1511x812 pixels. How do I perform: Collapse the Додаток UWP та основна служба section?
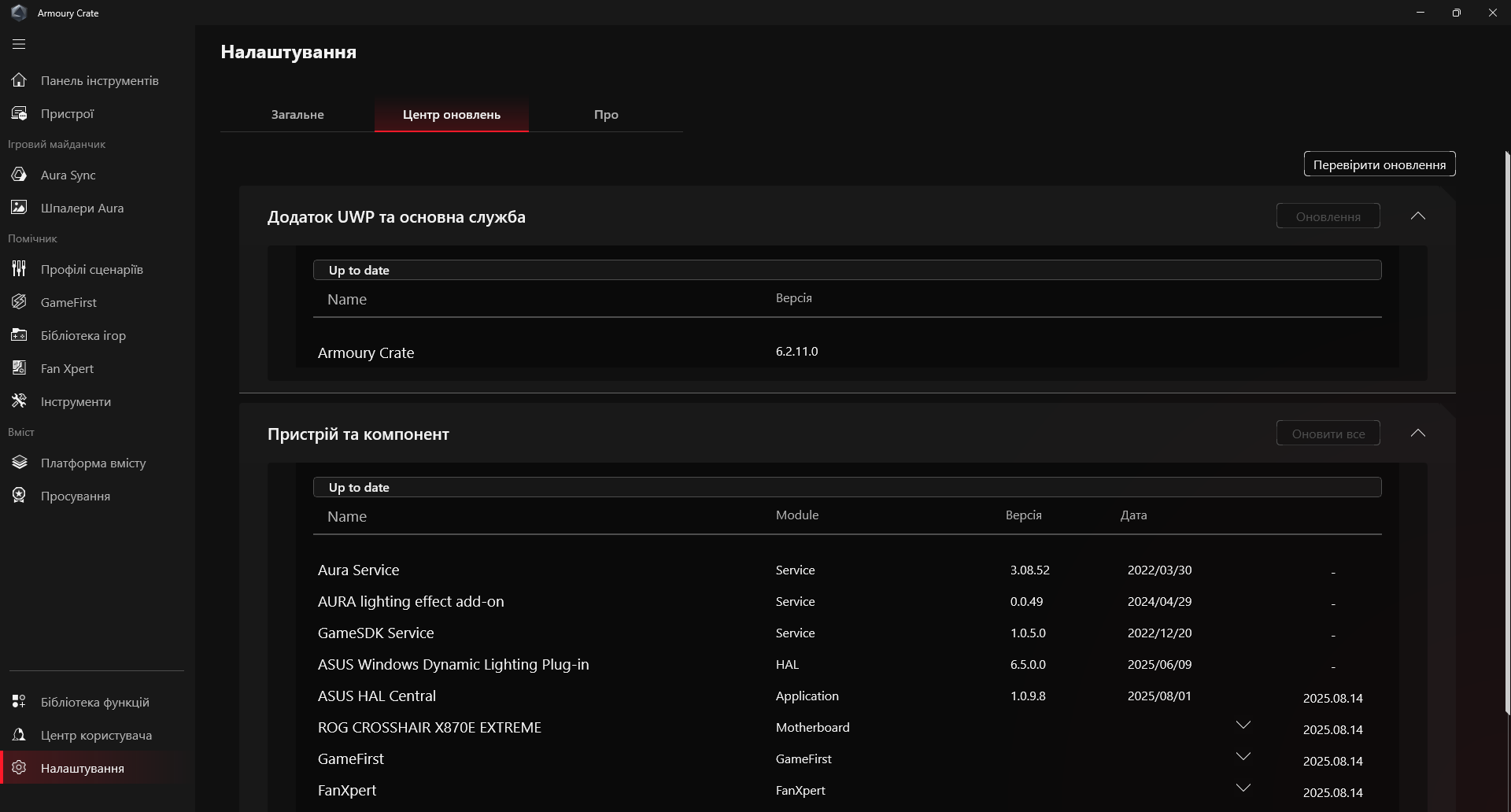pos(1418,216)
